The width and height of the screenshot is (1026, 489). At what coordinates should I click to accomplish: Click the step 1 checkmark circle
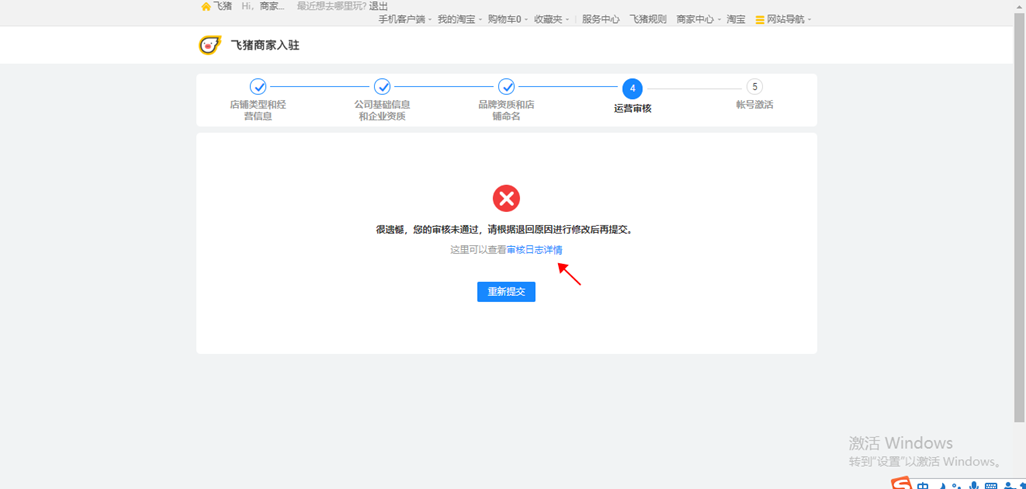tap(258, 86)
